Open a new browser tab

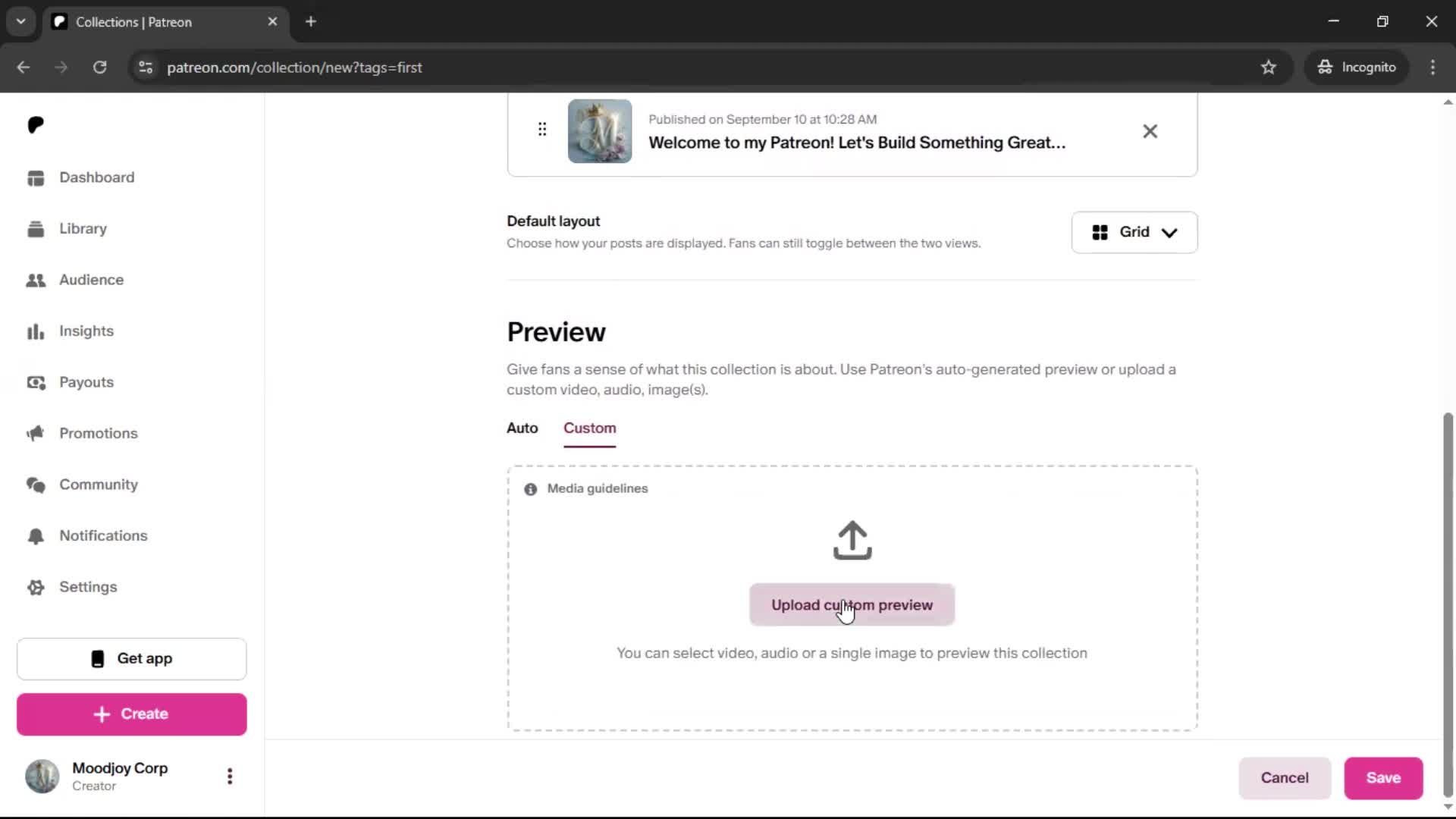[x=311, y=22]
